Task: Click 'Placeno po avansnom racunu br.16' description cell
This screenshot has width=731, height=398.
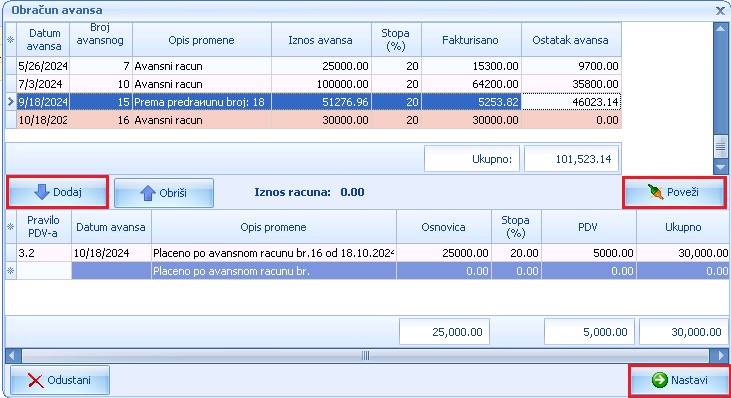Action: [x=274, y=253]
